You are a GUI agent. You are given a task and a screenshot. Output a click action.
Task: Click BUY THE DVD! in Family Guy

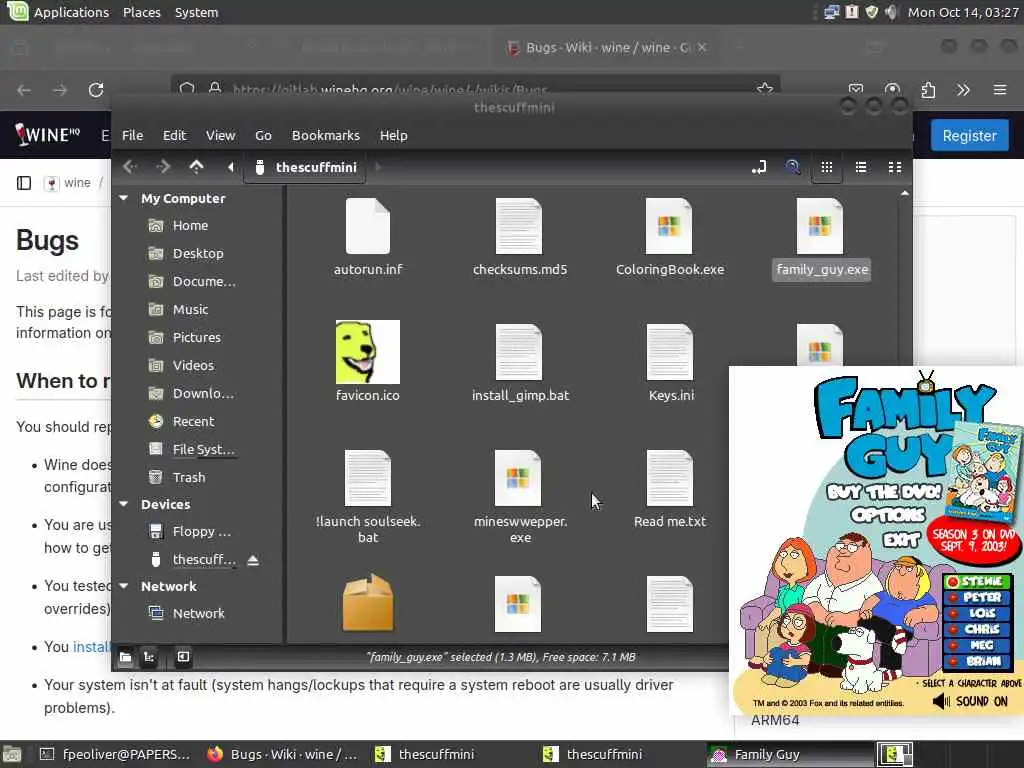[x=885, y=491]
